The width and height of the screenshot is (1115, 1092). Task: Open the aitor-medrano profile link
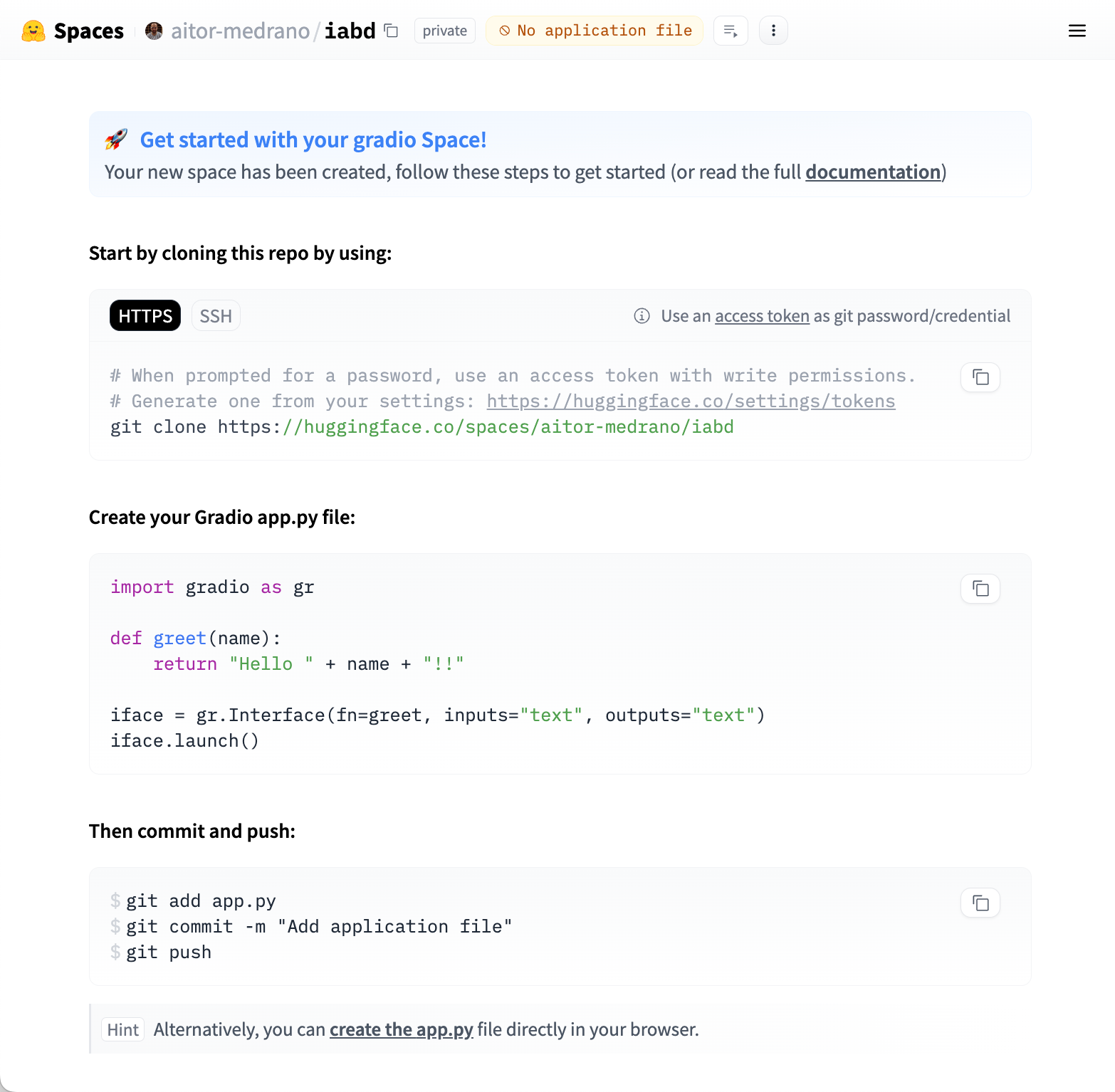click(240, 31)
